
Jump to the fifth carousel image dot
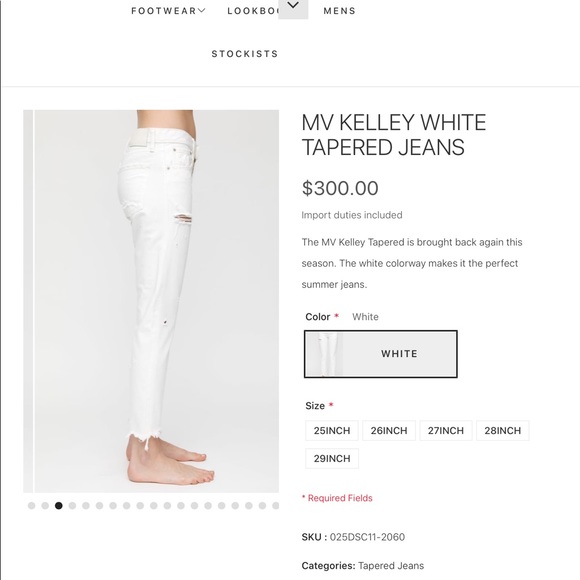point(86,506)
